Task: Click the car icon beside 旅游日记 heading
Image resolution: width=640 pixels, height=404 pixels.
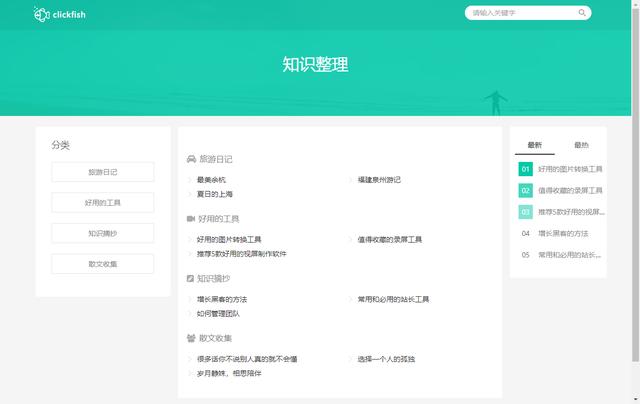Action: point(191,159)
